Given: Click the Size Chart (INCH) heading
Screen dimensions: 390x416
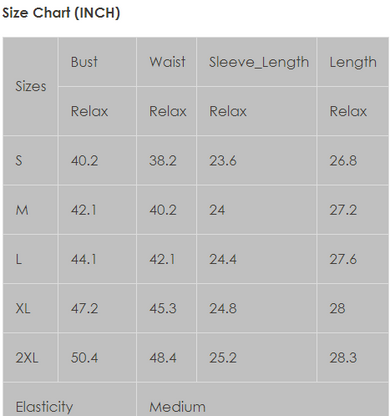Looking at the screenshot, I should coord(61,13).
